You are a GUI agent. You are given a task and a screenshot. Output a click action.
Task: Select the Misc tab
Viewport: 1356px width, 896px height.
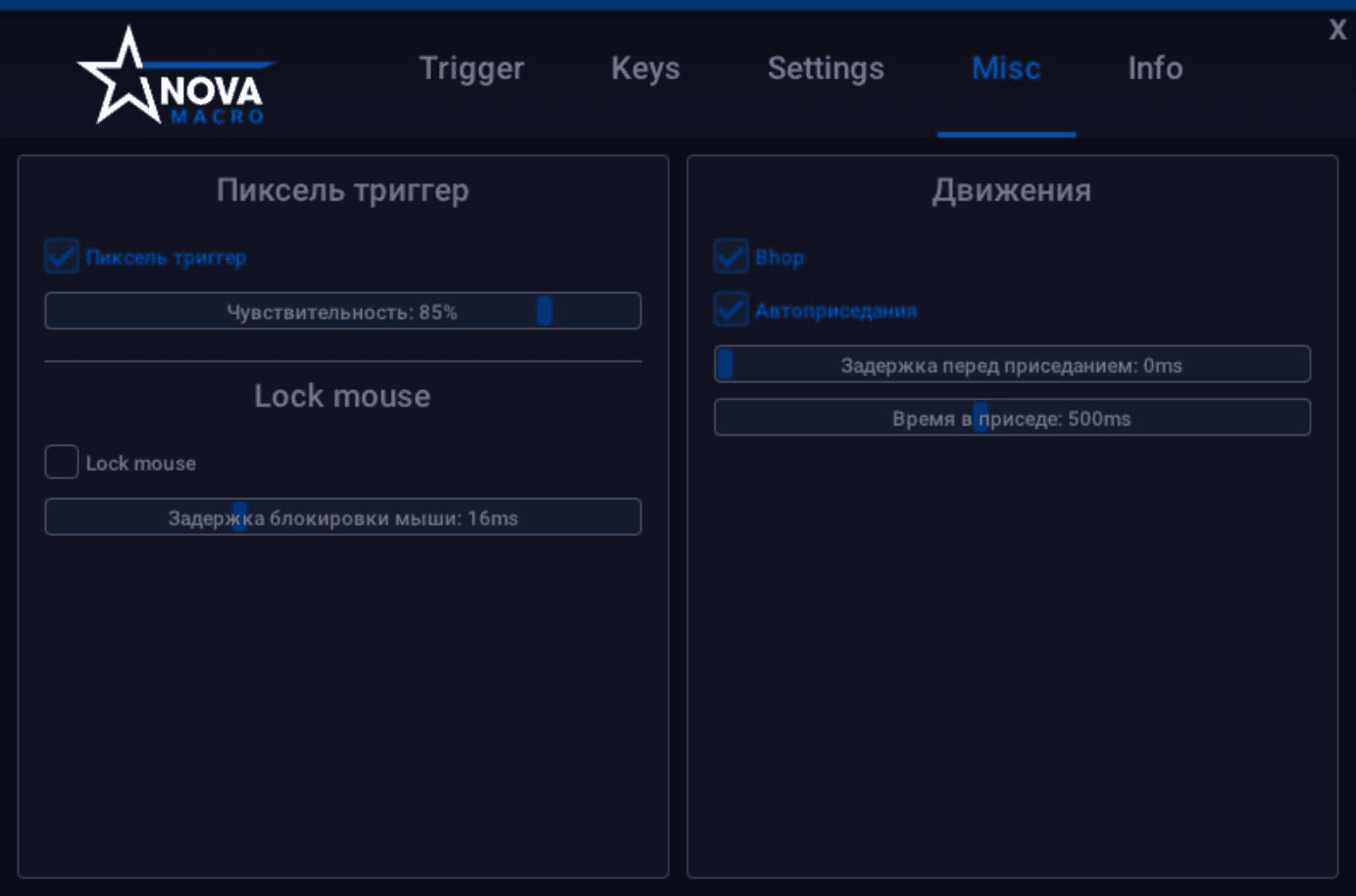(x=1006, y=69)
